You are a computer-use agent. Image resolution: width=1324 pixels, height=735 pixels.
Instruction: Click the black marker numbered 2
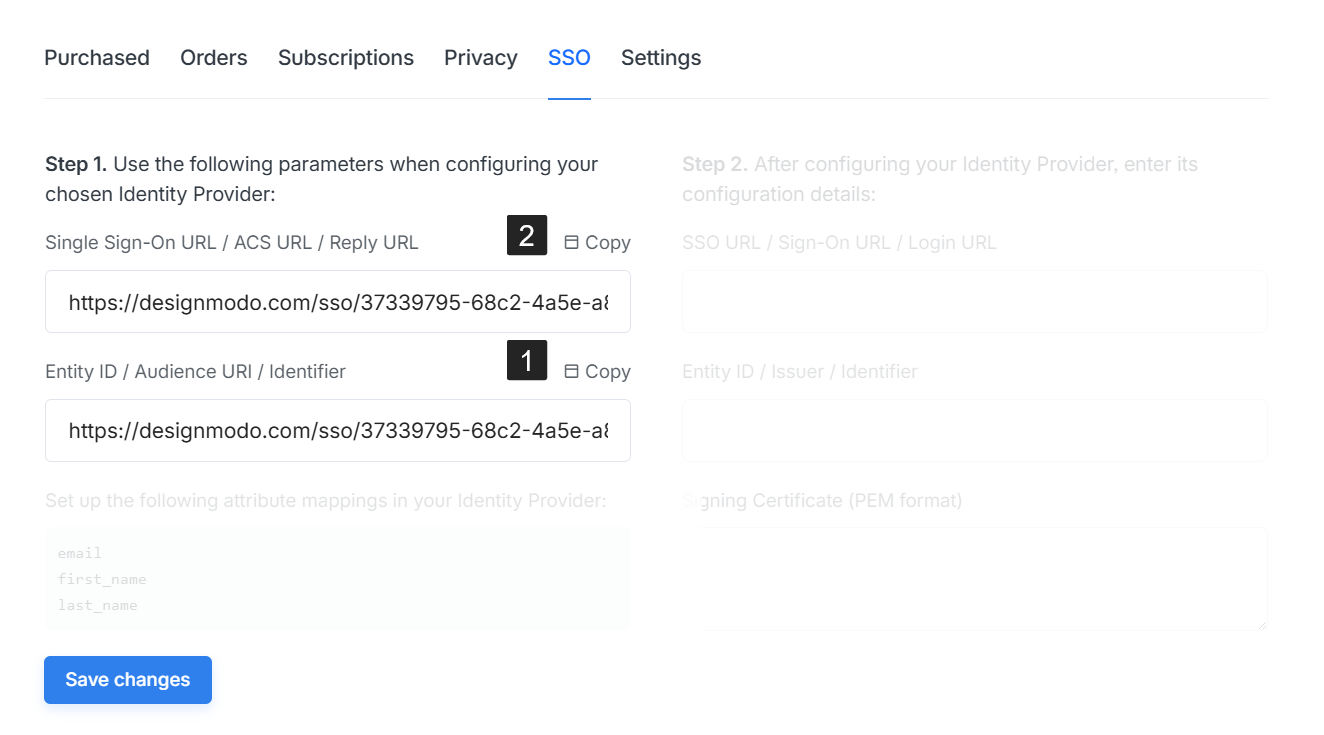527,236
